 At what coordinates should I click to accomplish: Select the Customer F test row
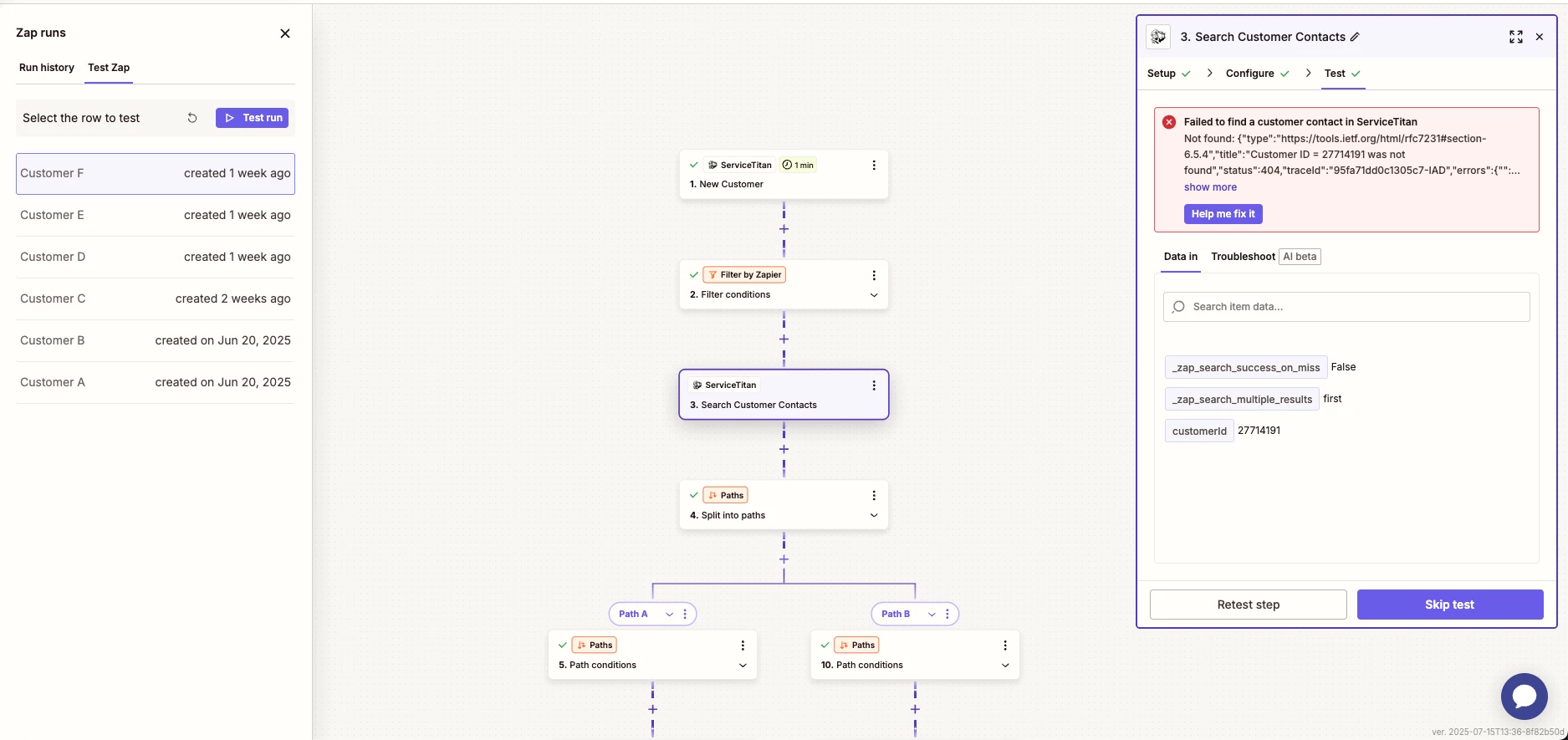tap(156, 174)
